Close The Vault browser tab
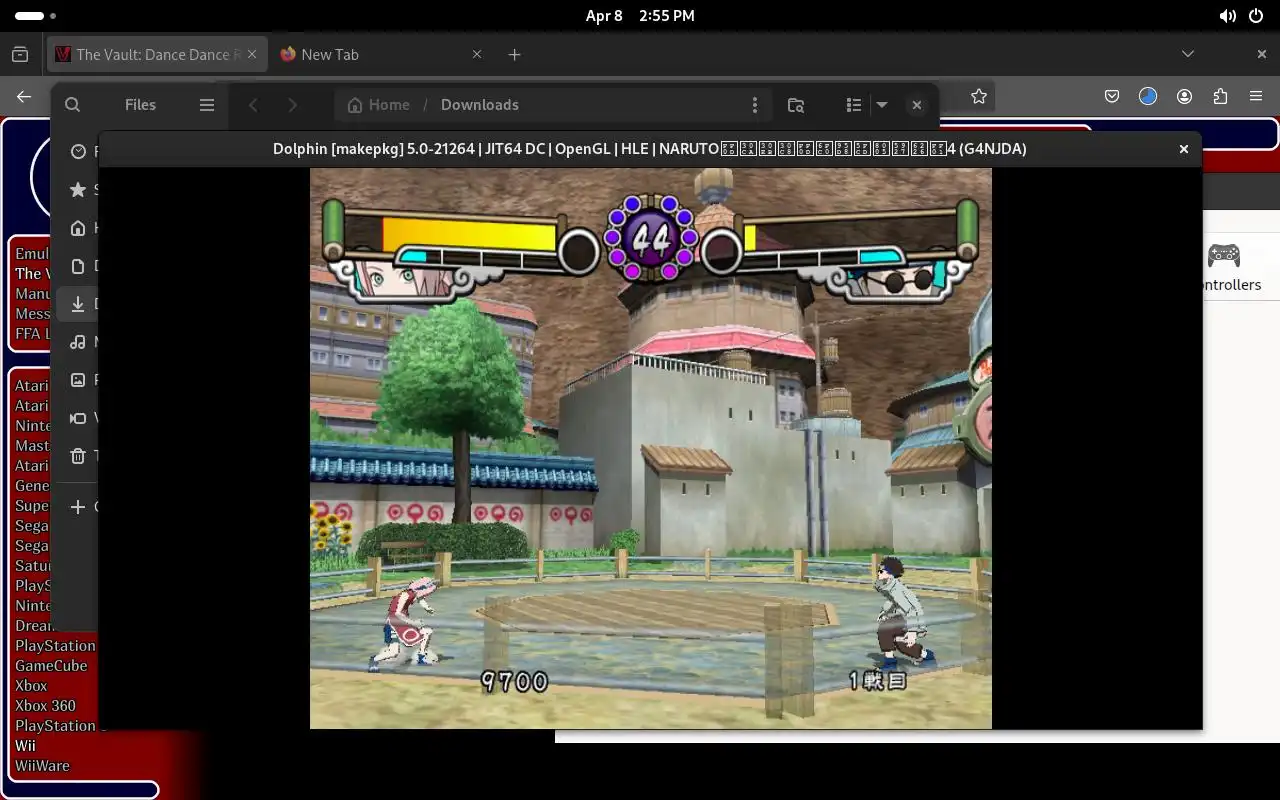This screenshot has height=800, width=1280. (x=254, y=54)
